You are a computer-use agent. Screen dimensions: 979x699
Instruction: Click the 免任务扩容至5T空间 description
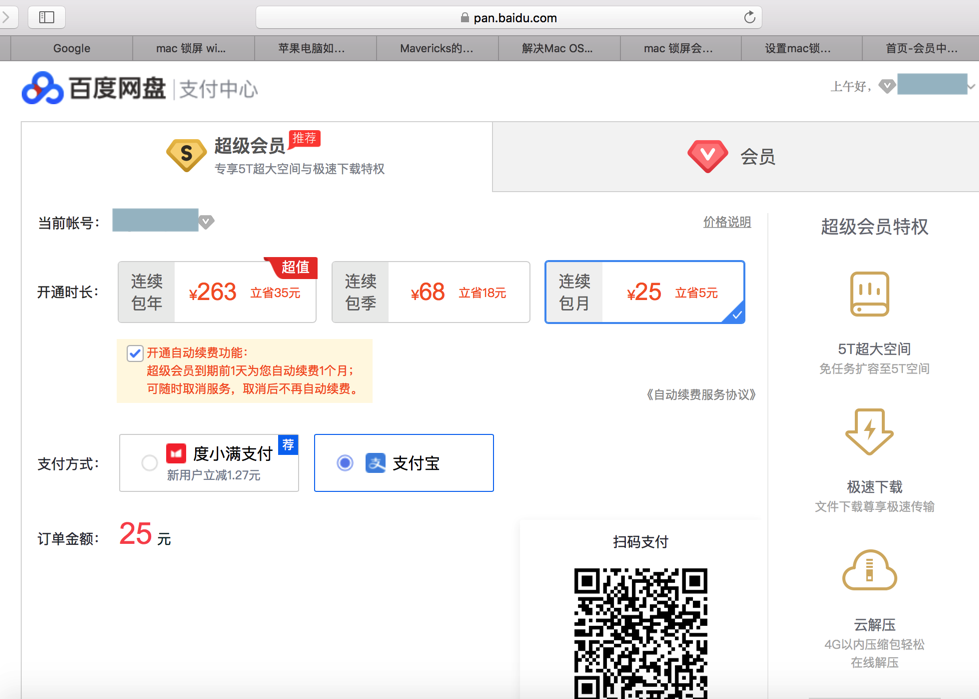click(x=874, y=369)
